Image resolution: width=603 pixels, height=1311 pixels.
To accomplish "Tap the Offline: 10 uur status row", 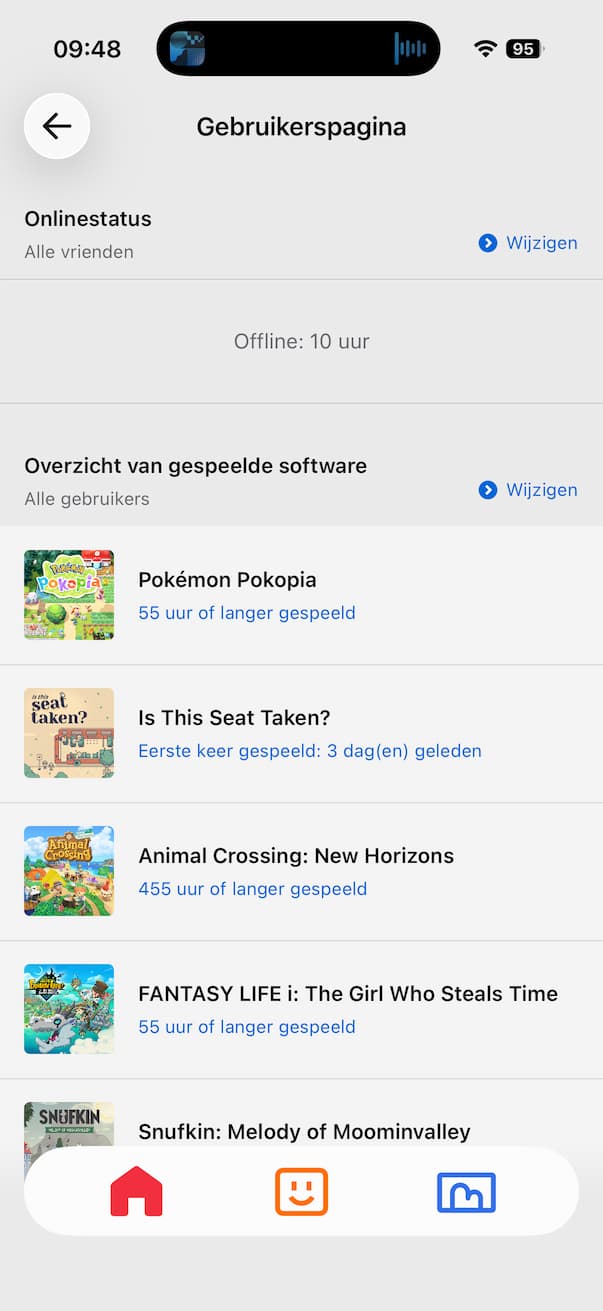I will [301, 341].
